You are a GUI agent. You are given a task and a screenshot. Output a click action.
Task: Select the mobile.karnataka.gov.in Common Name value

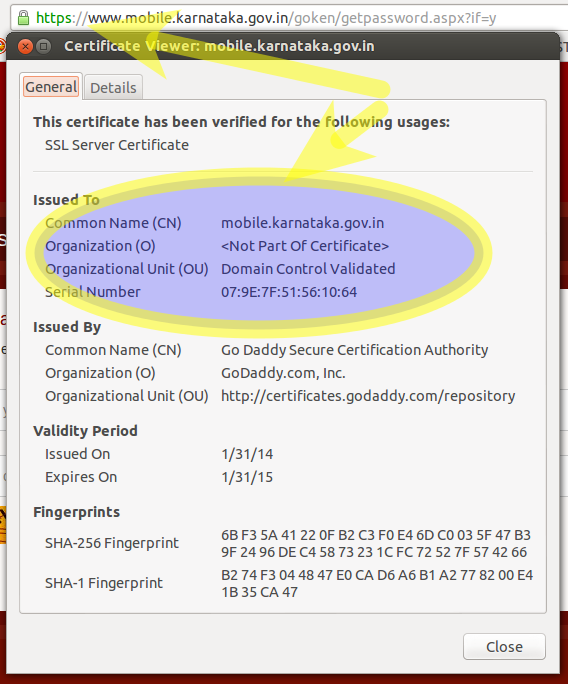point(302,223)
